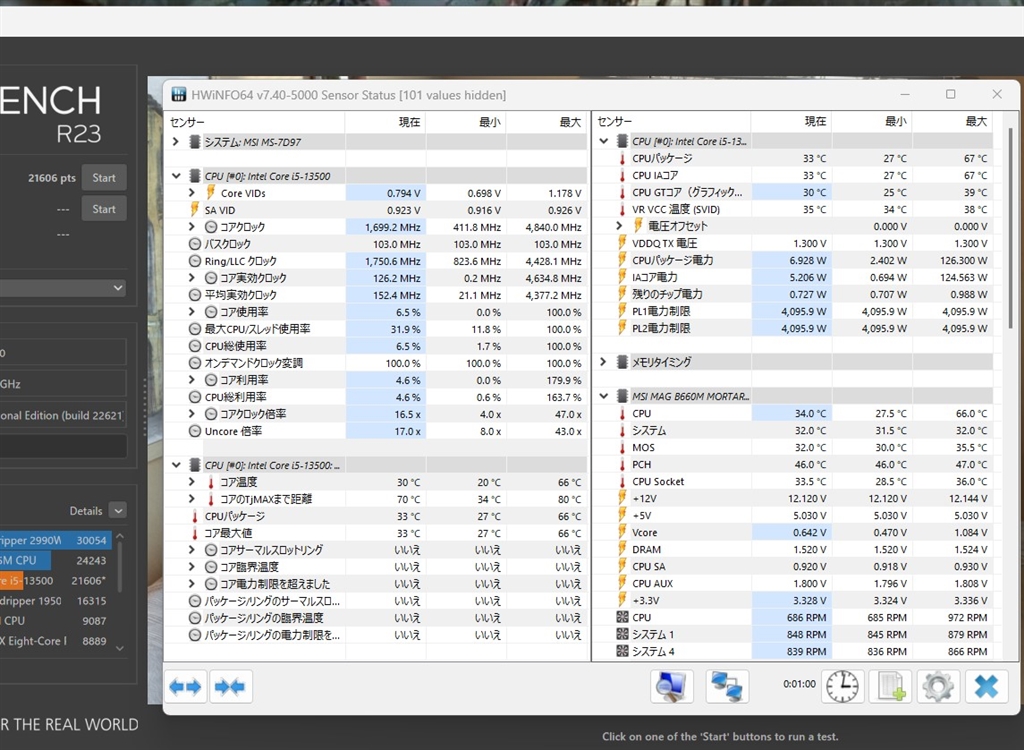Select the VDDQ TX 電圧 row

(x=792, y=242)
